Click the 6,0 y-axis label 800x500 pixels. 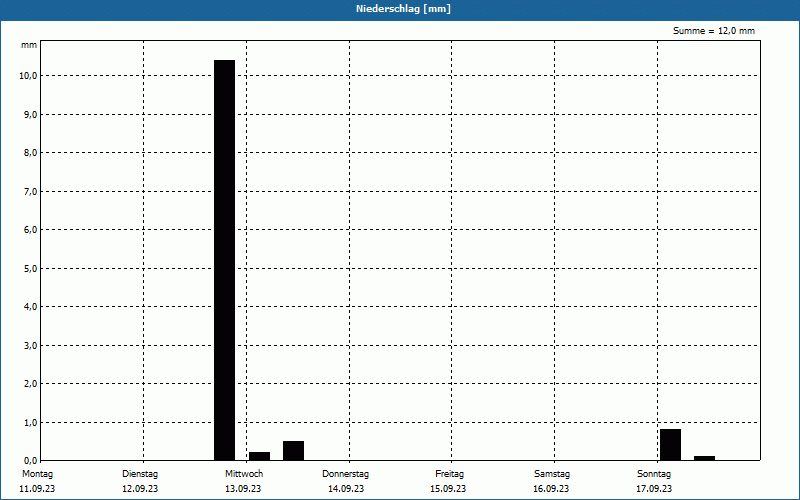point(31,230)
